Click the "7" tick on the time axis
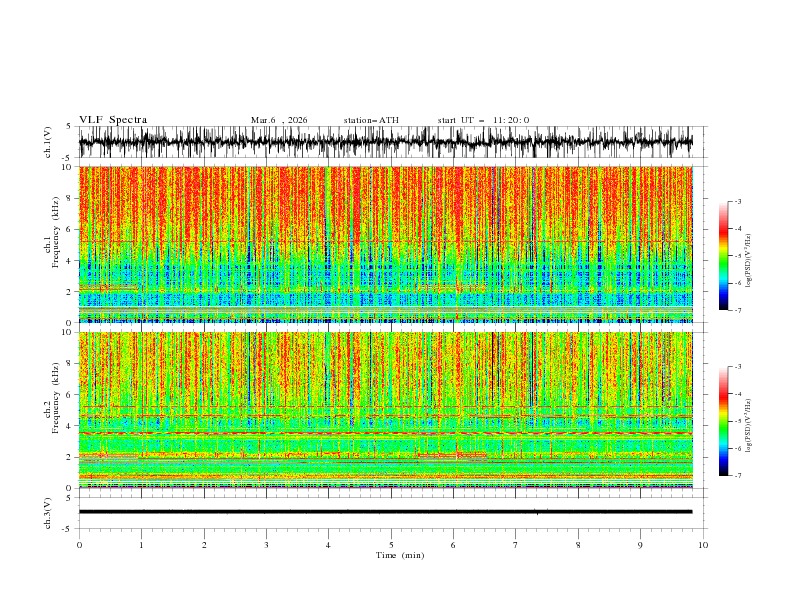The height and width of the screenshot is (612, 792). [516, 545]
